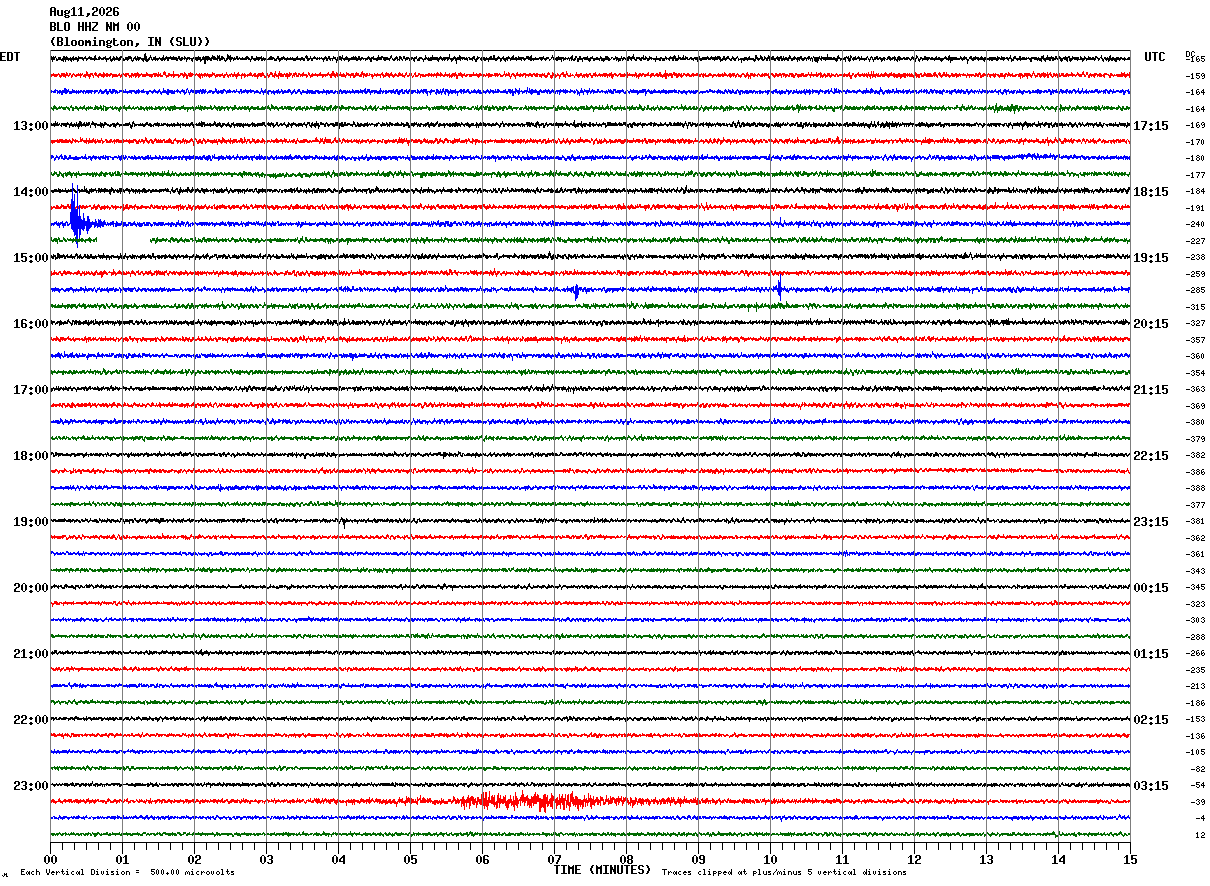Select the 20:00 EDT time label
The image size is (1210, 886).
pyautogui.click(x=30, y=588)
